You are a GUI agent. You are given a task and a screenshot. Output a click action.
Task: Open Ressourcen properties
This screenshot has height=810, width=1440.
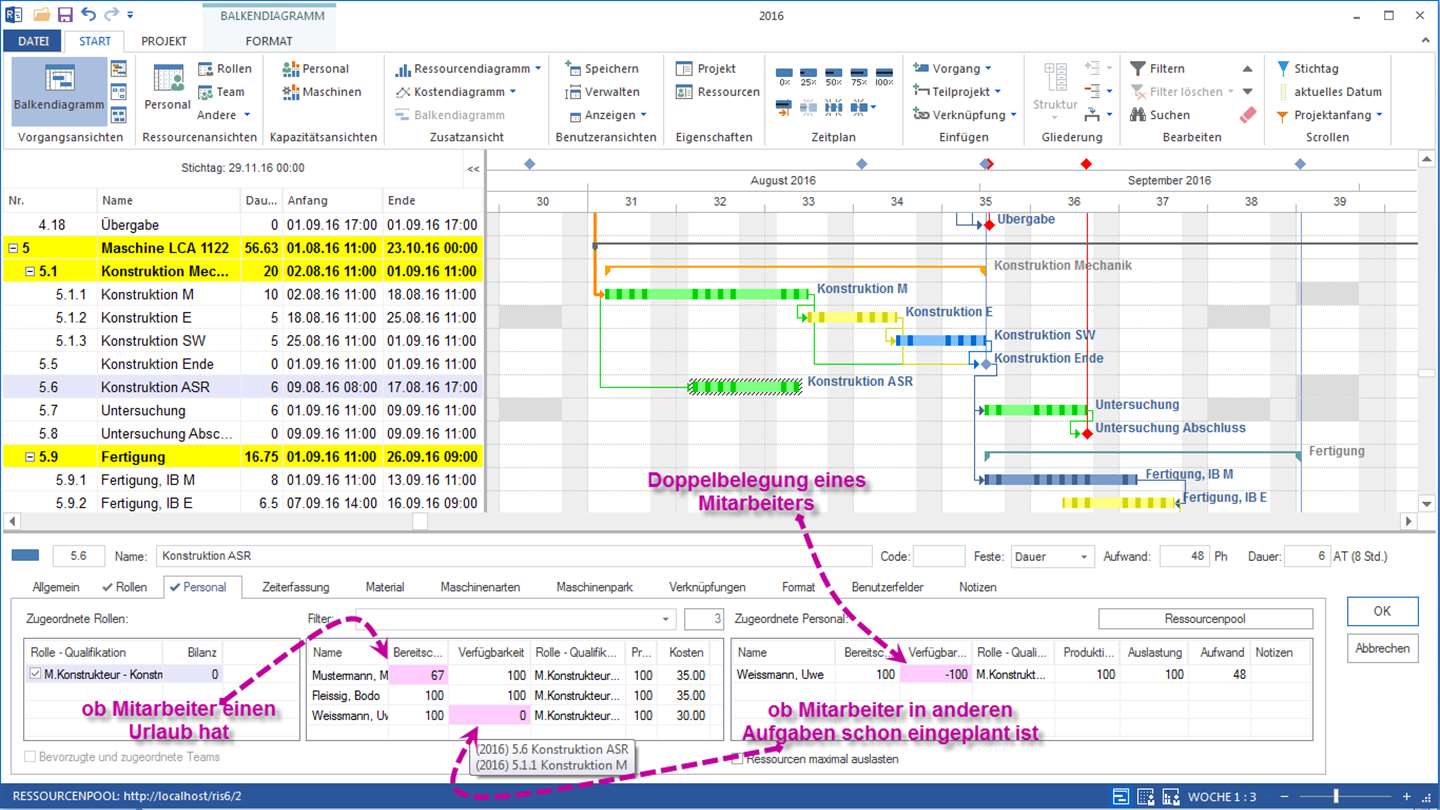pyautogui.click(x=718, y=91)
